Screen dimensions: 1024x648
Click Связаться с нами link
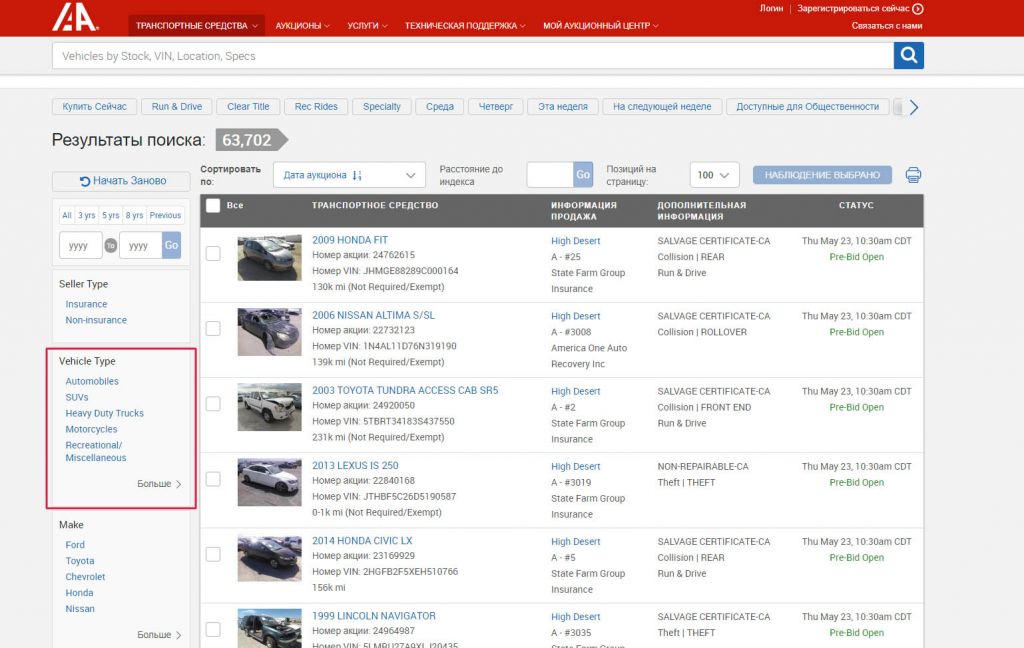coord(887,25)
